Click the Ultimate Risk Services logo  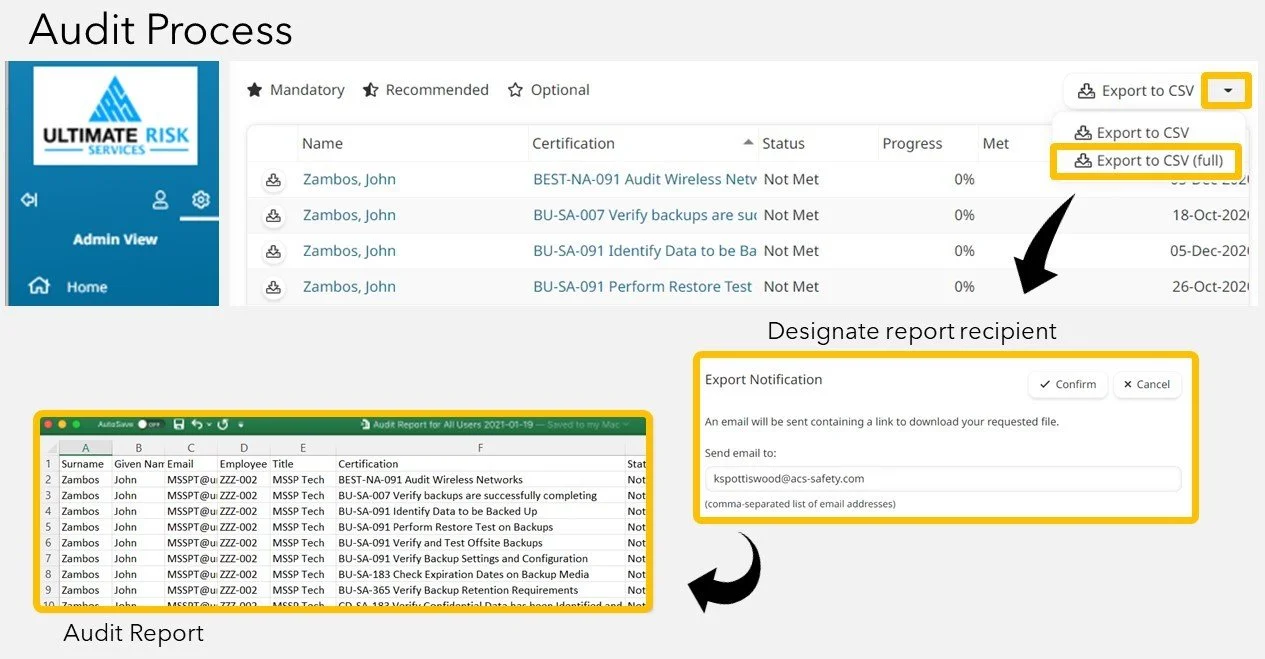[116, 116]
